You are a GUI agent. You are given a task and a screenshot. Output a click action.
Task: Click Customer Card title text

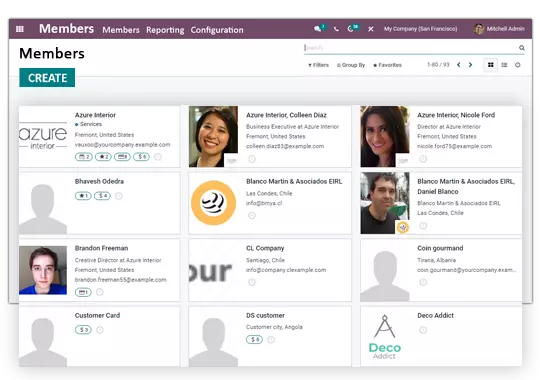coord(97,316)
